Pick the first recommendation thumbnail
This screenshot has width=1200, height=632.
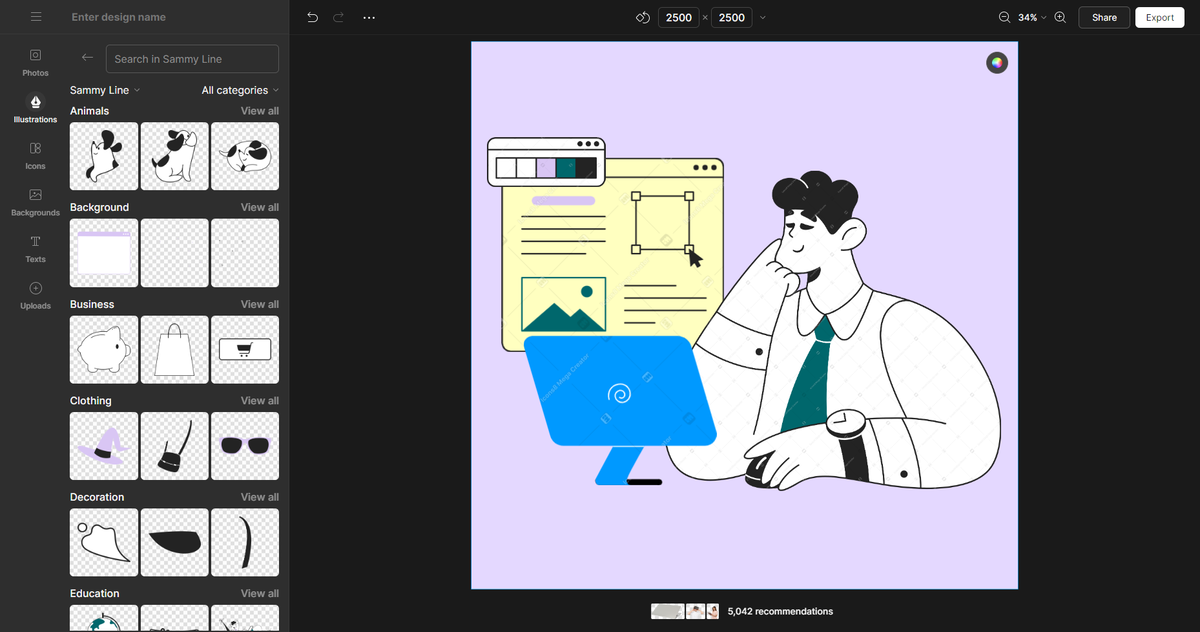pyautogui.click(x=667, y=611)
